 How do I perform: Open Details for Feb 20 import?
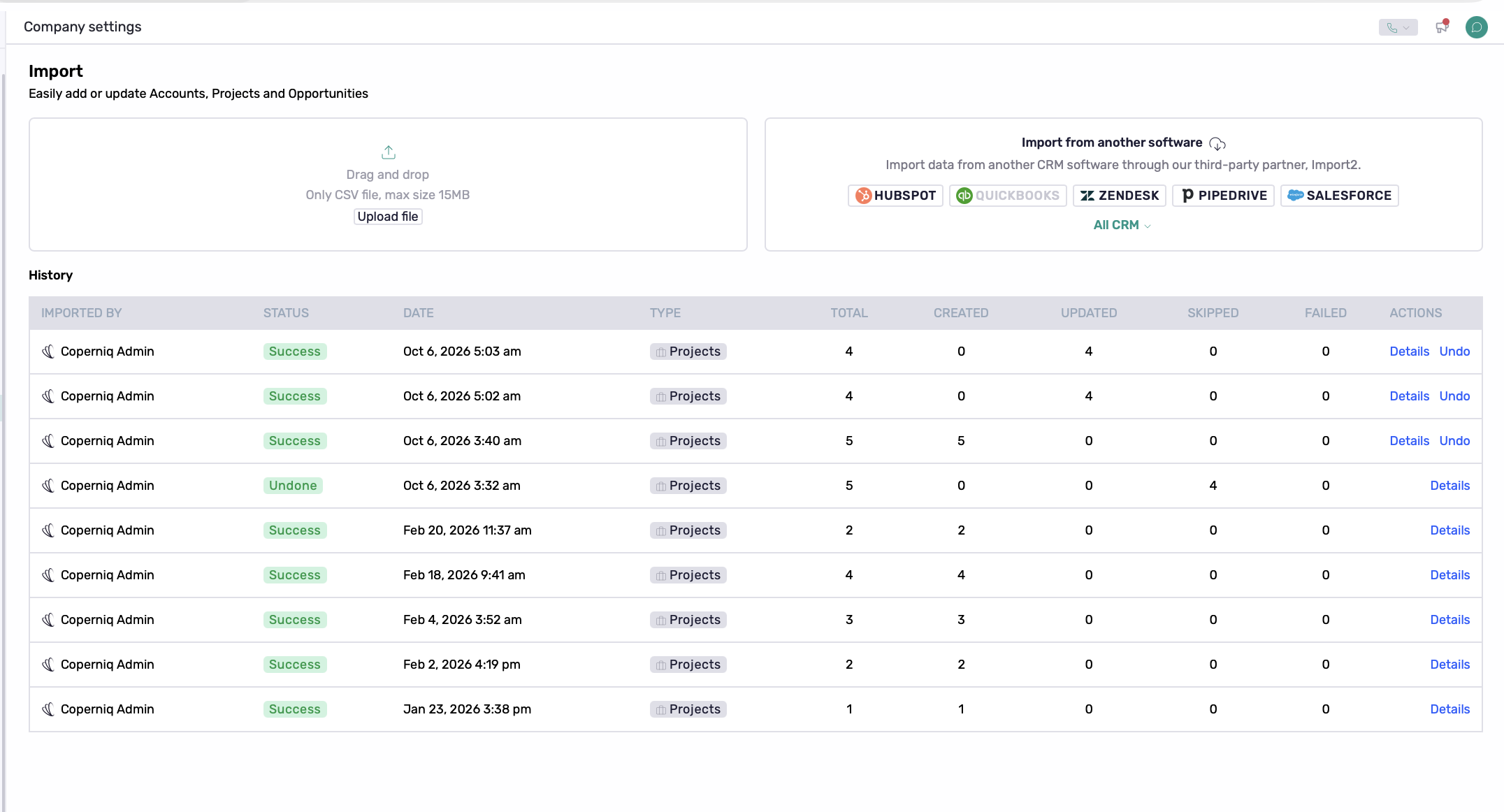(1449, 530)
